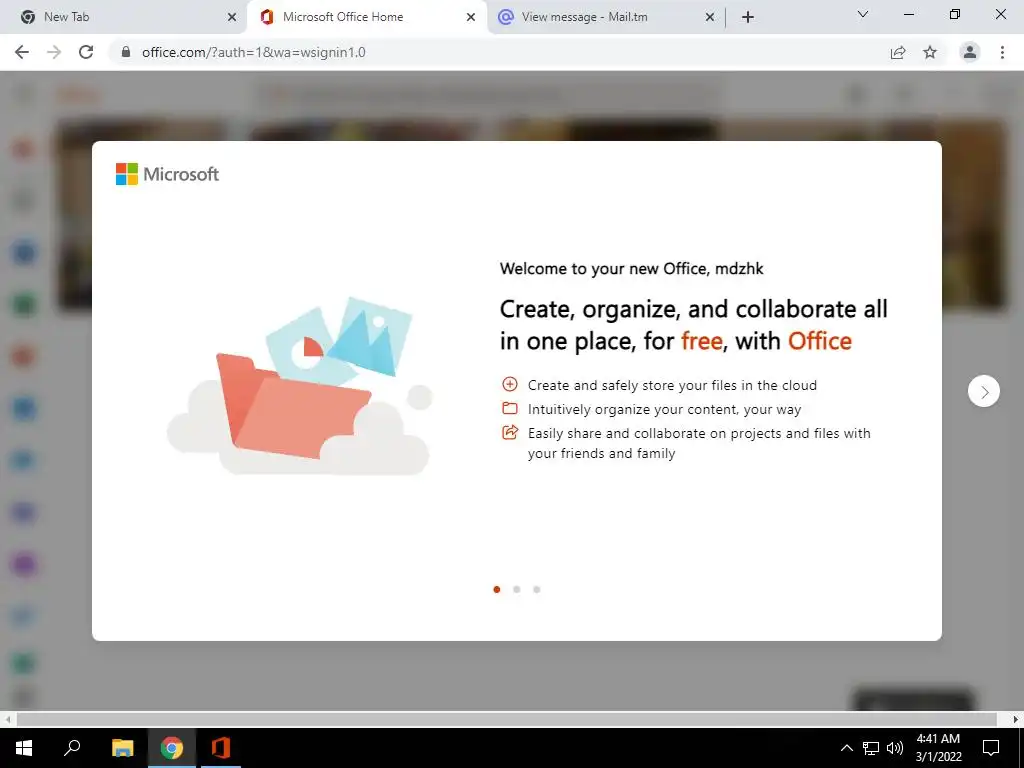Click the 'Intuitively organize' folder icon
1024x768 pixels.
(509, 408)
